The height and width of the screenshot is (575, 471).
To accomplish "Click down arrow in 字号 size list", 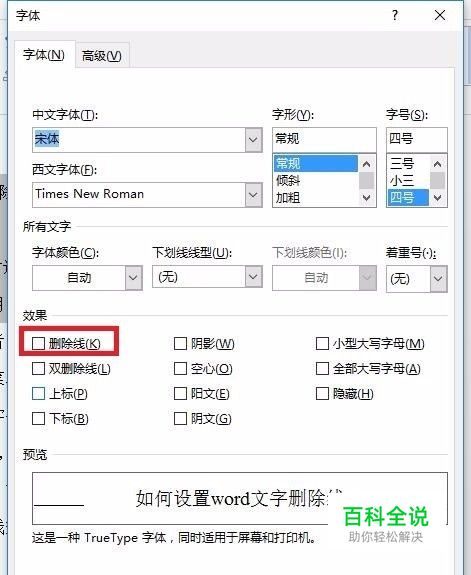I will (x=437, y=198).
